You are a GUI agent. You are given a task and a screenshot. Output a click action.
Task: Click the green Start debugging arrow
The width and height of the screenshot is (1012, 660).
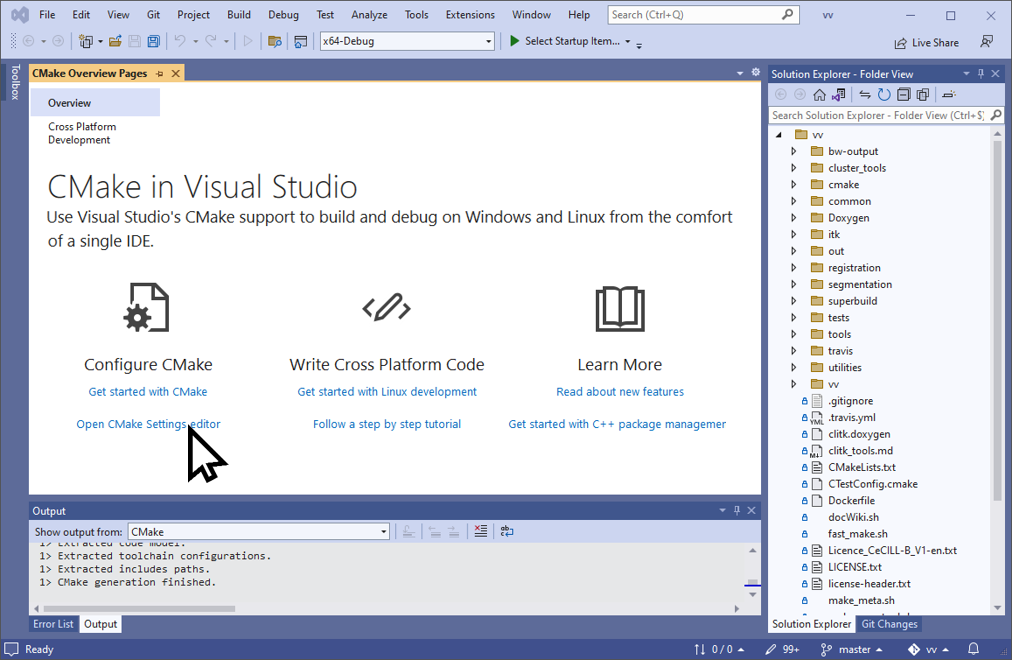(514, 41)
